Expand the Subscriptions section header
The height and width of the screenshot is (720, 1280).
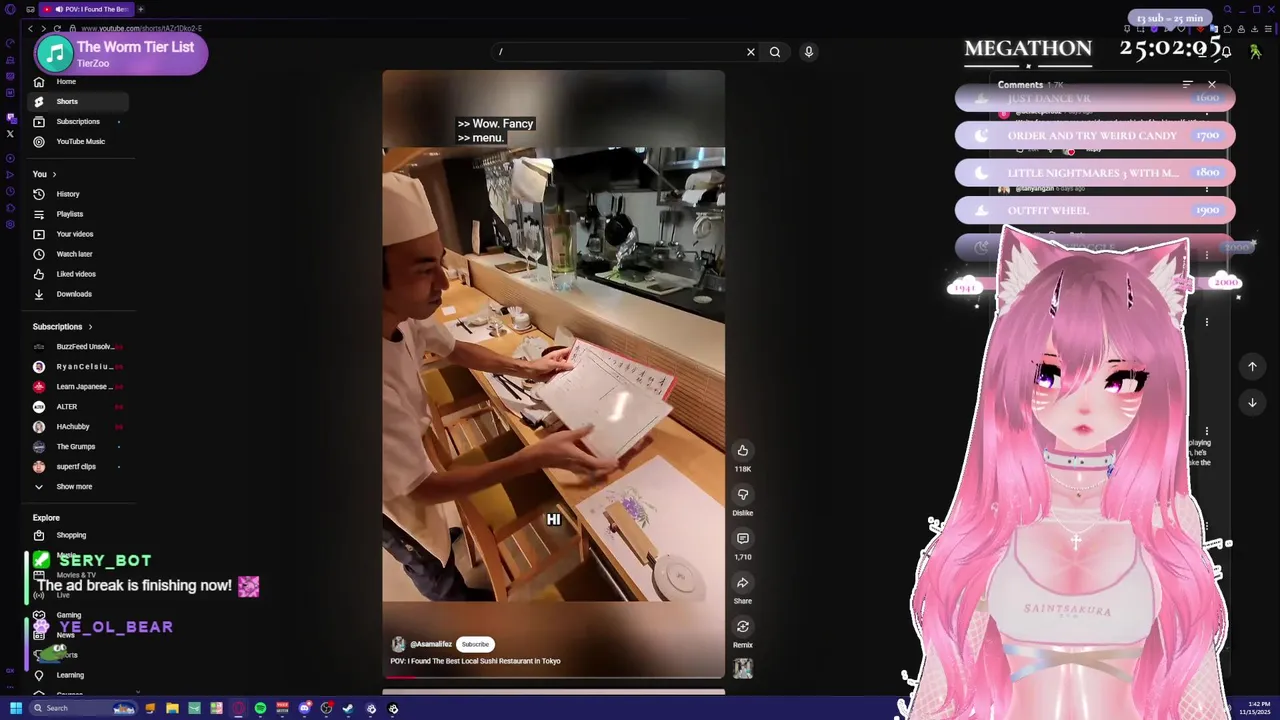click(62, 327)
